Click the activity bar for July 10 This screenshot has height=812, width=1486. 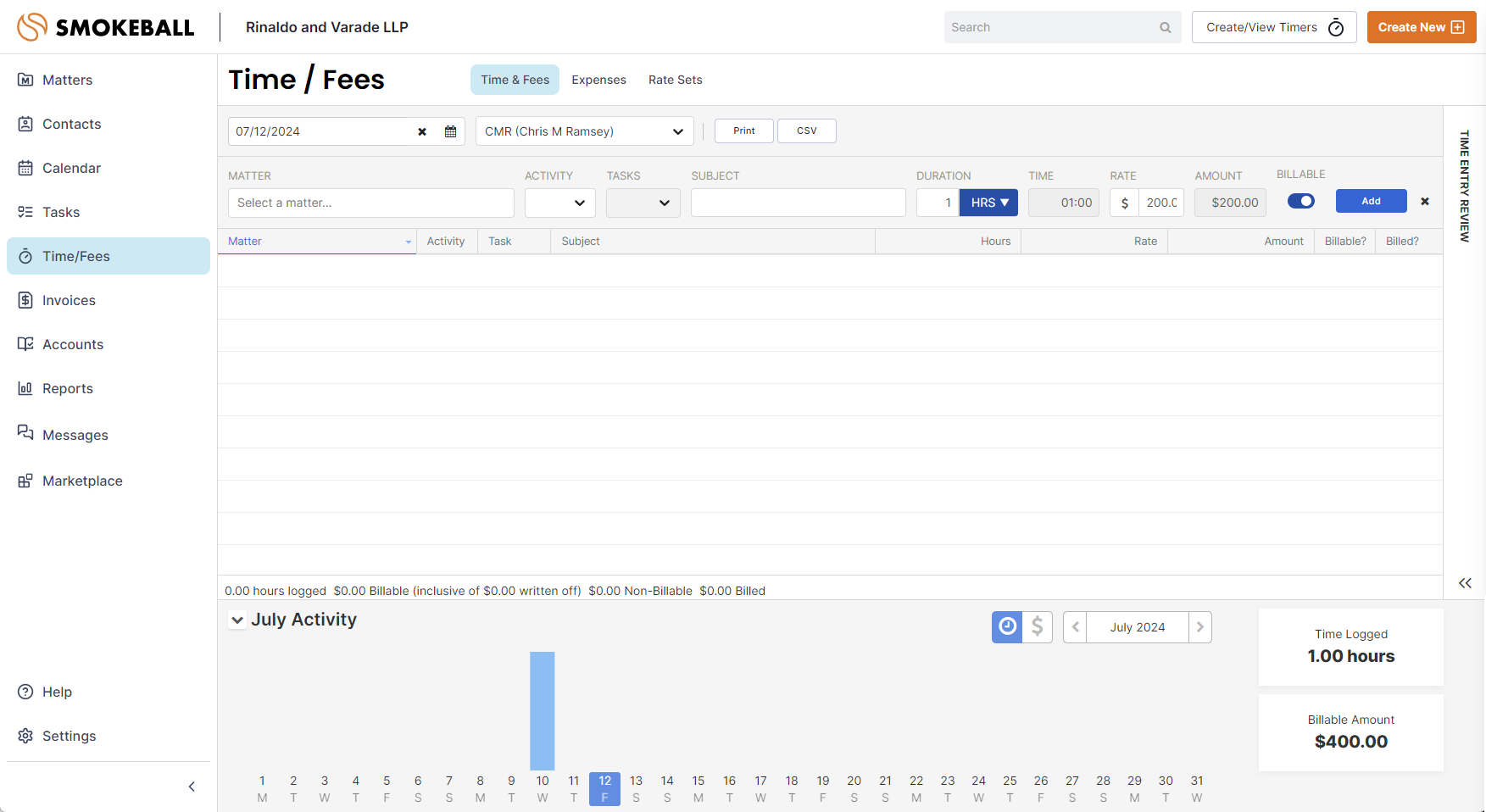543,710
